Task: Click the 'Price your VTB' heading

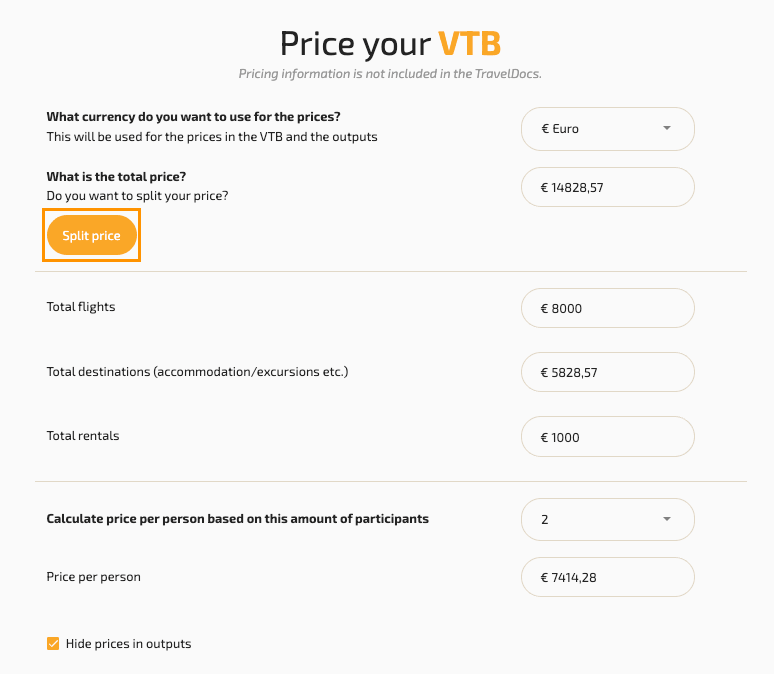Action: coord(390,44)
